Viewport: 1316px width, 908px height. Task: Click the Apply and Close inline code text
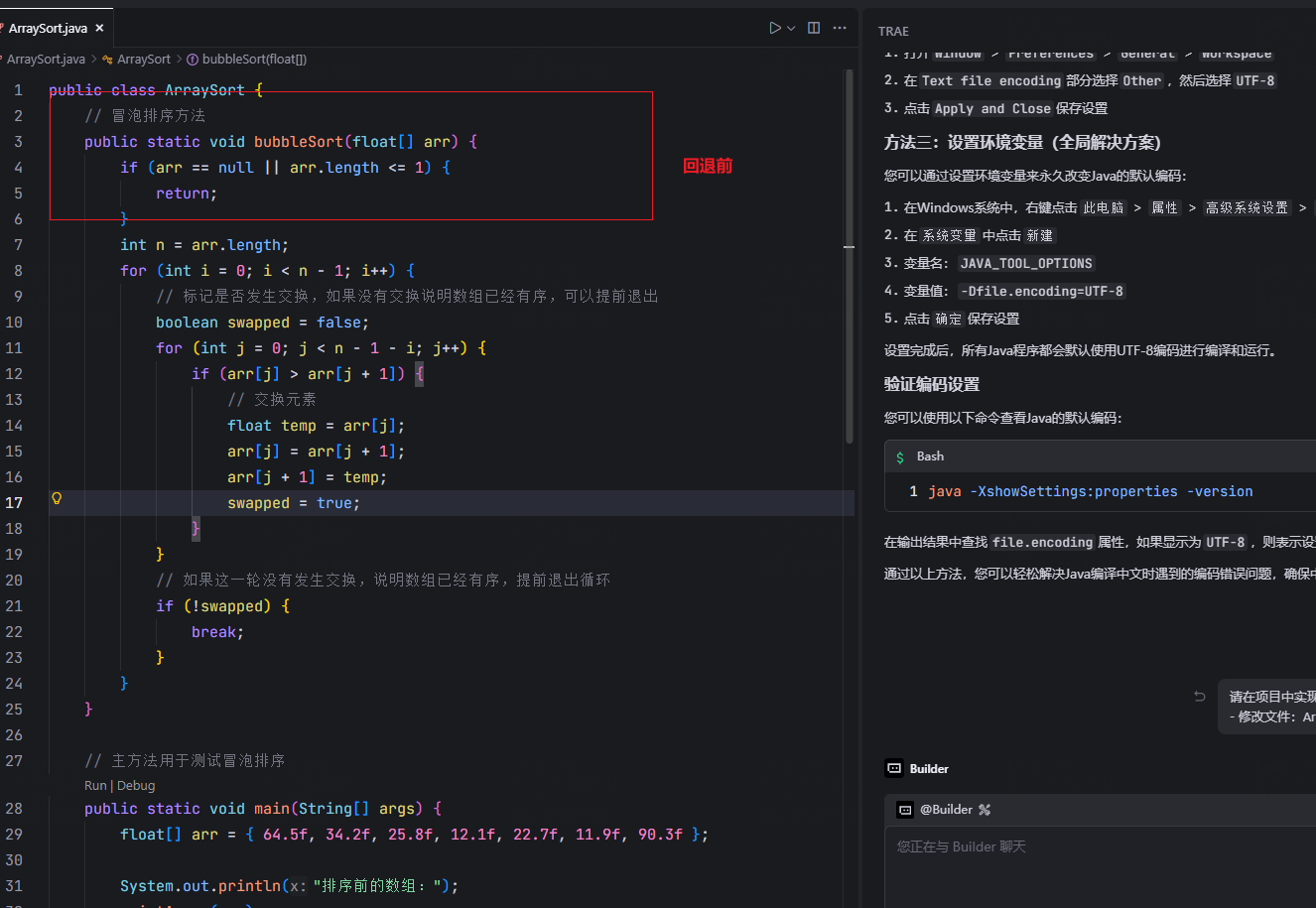click(993, 108)
